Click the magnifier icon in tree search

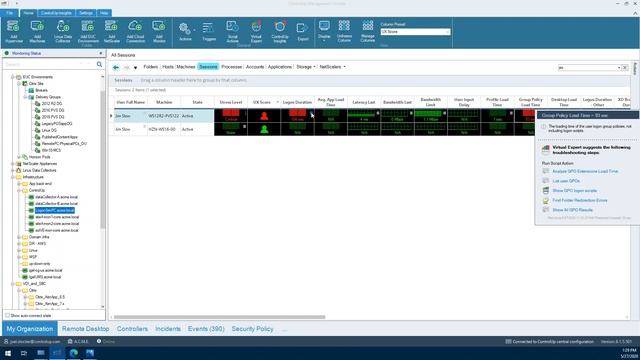coord(99,64)
